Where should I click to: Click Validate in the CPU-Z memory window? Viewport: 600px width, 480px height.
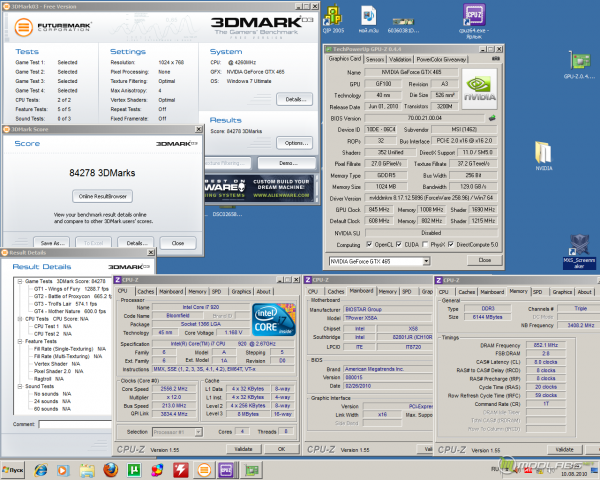point(565,449)
